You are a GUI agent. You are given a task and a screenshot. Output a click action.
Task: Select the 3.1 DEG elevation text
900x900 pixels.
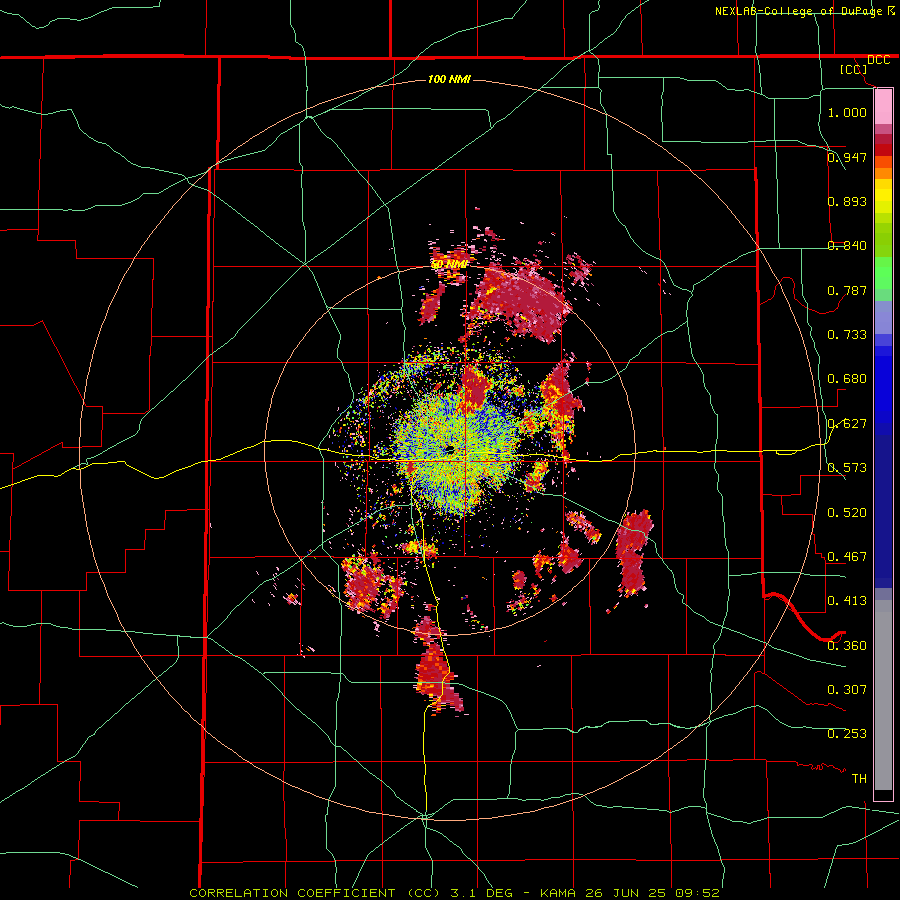tap(484, 893)
